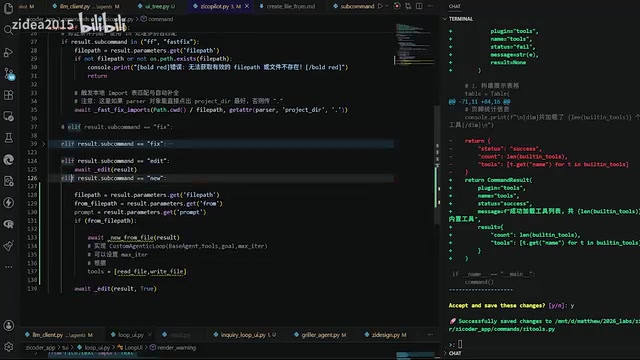The image size is (640, 360).
Task: Run the Python file with play button
Action: click(x=380, y=6)
